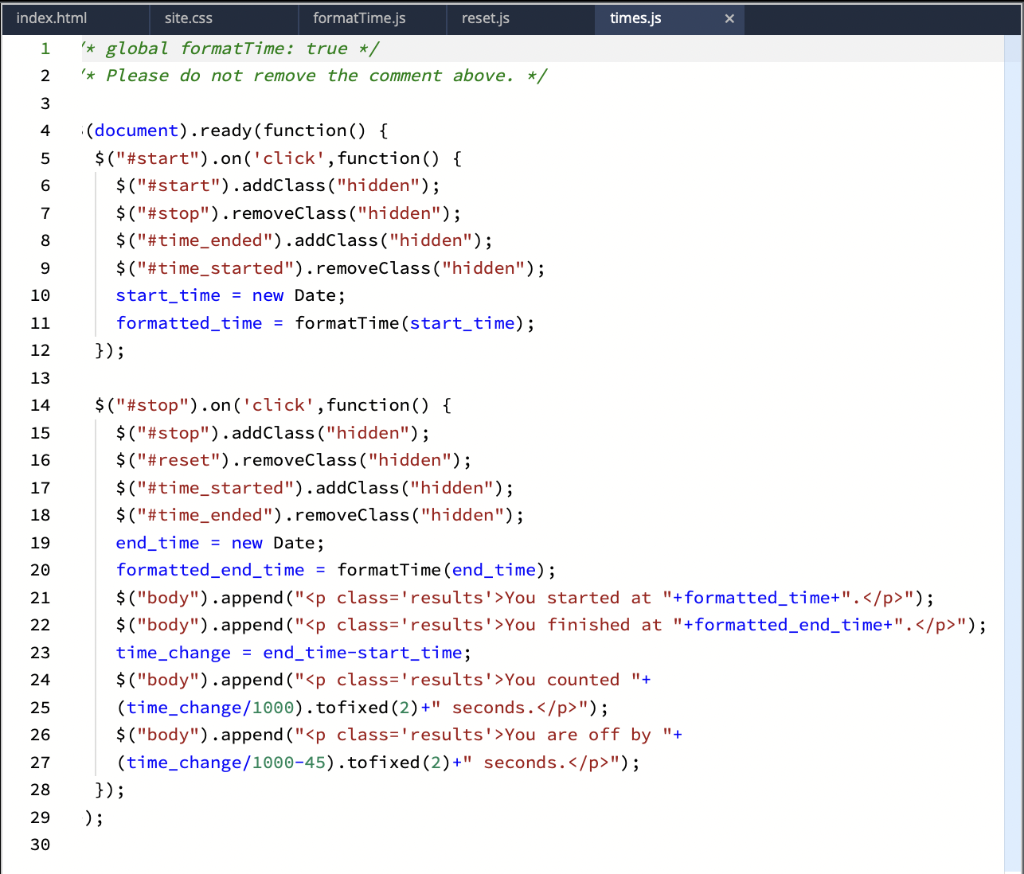
Task: Close the times.js tab
Action: click(x=729, y=17)
